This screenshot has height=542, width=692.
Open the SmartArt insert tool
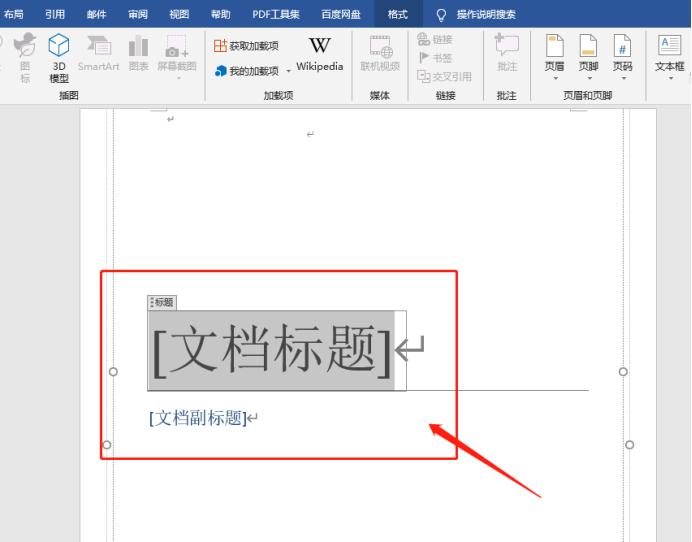[98, 53]
